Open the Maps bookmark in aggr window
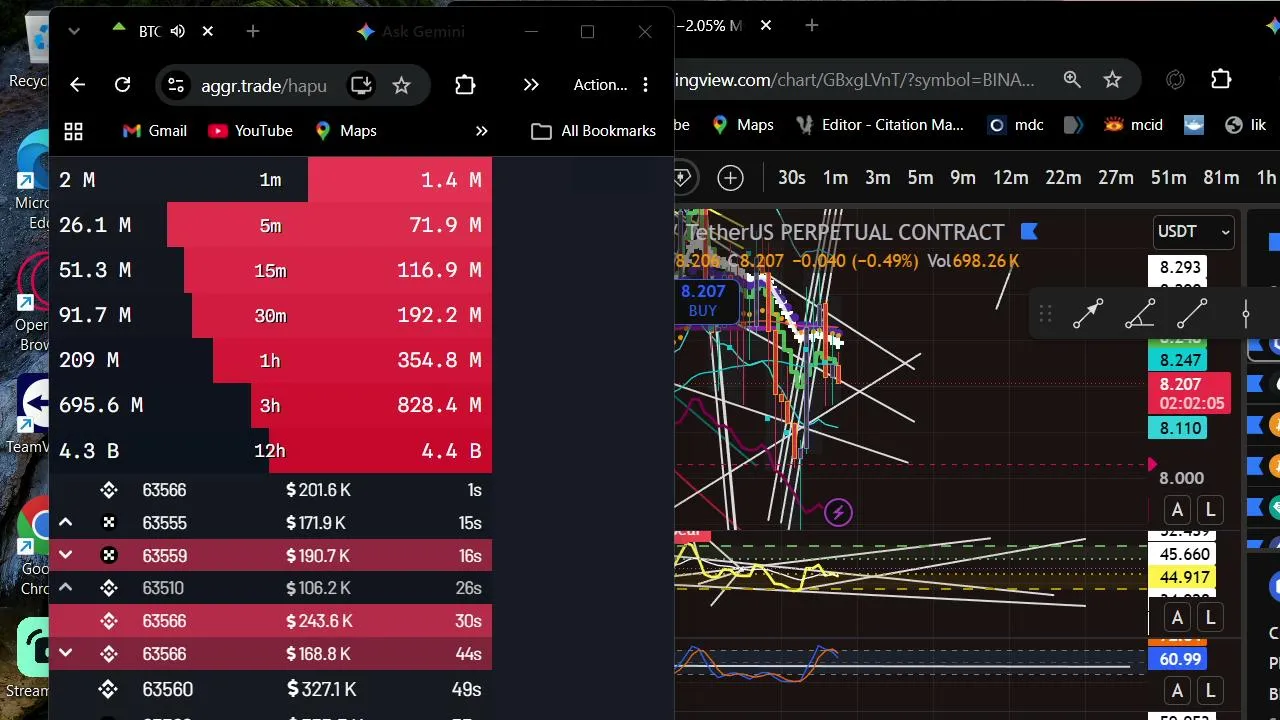Screen dimensions: 1280x720 [345, 131]
